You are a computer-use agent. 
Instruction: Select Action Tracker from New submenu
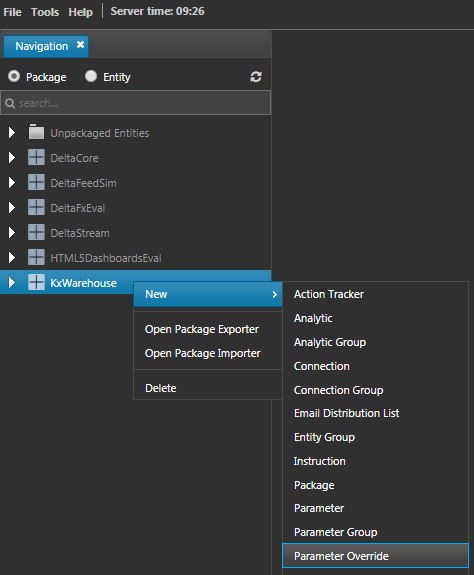click(375, 294)
